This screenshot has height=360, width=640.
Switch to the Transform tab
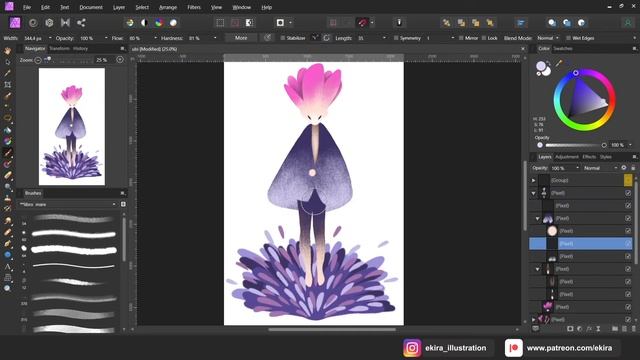coord(59,49)
